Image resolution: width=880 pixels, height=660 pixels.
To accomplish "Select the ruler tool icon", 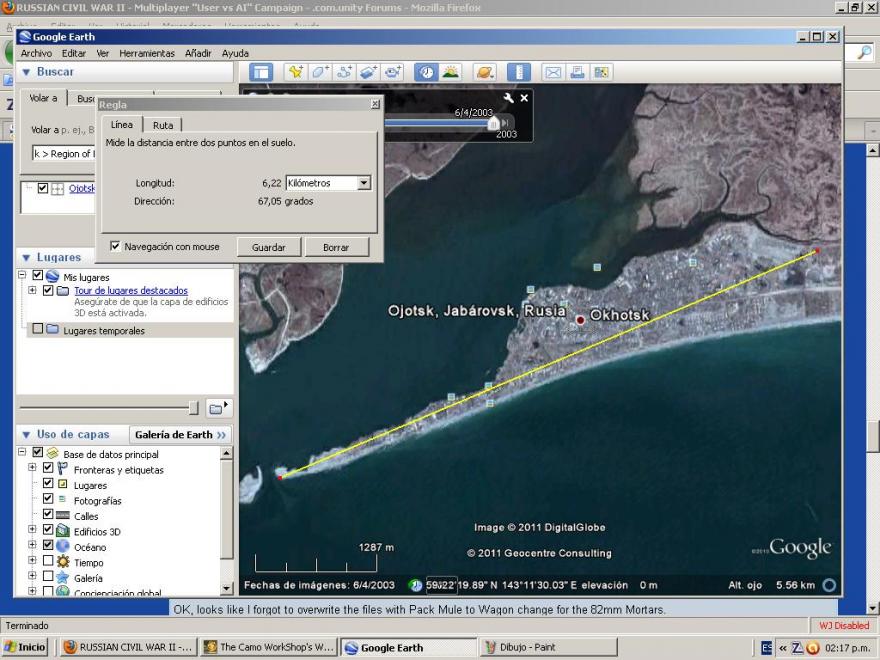I will [x=517, y=72].
